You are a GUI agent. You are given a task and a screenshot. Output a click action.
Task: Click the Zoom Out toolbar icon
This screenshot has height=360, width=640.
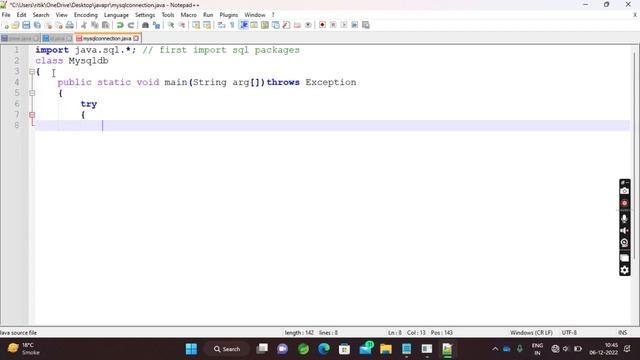pyautogui.click(x=182, y=25)
